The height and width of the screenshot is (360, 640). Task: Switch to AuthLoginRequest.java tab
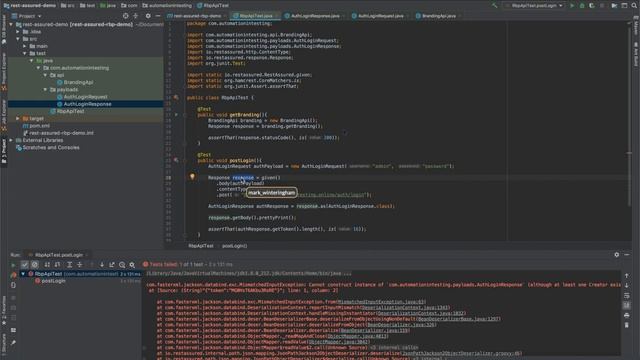380,16
